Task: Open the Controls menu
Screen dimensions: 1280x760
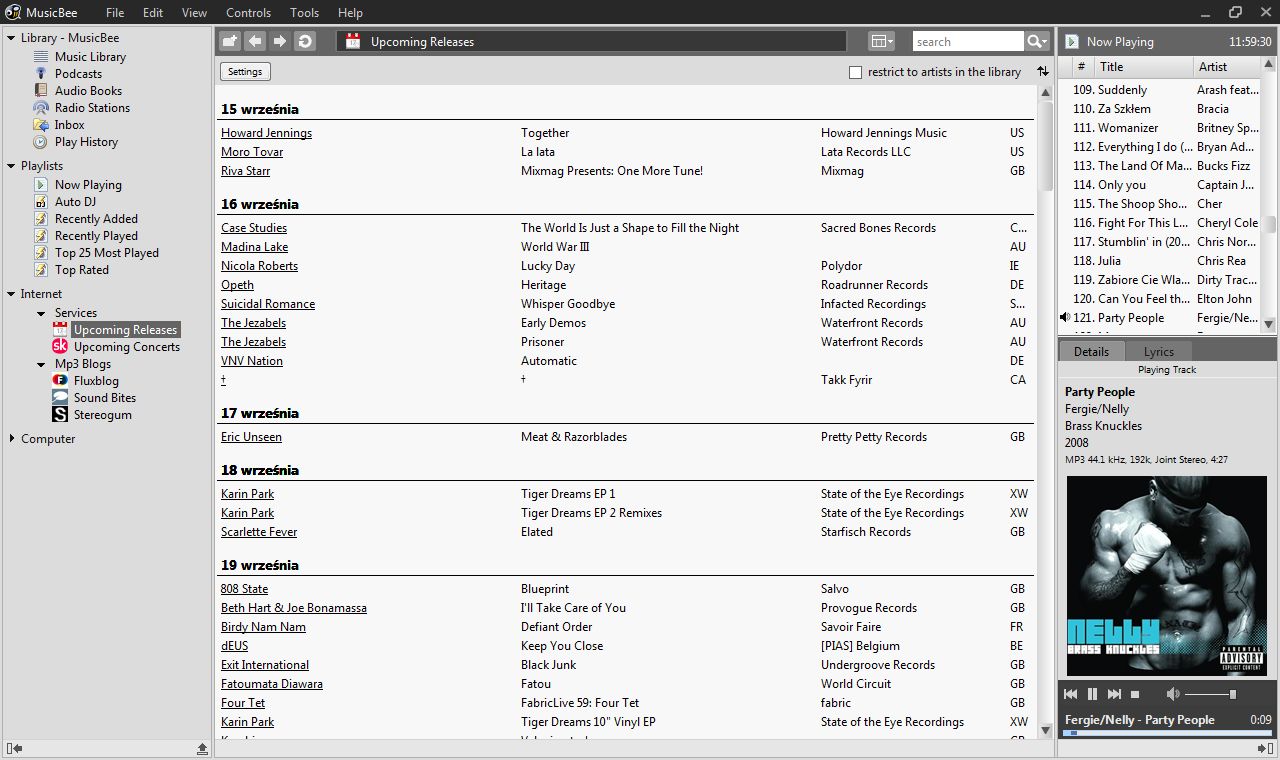Action: click(x=249, y=13)
